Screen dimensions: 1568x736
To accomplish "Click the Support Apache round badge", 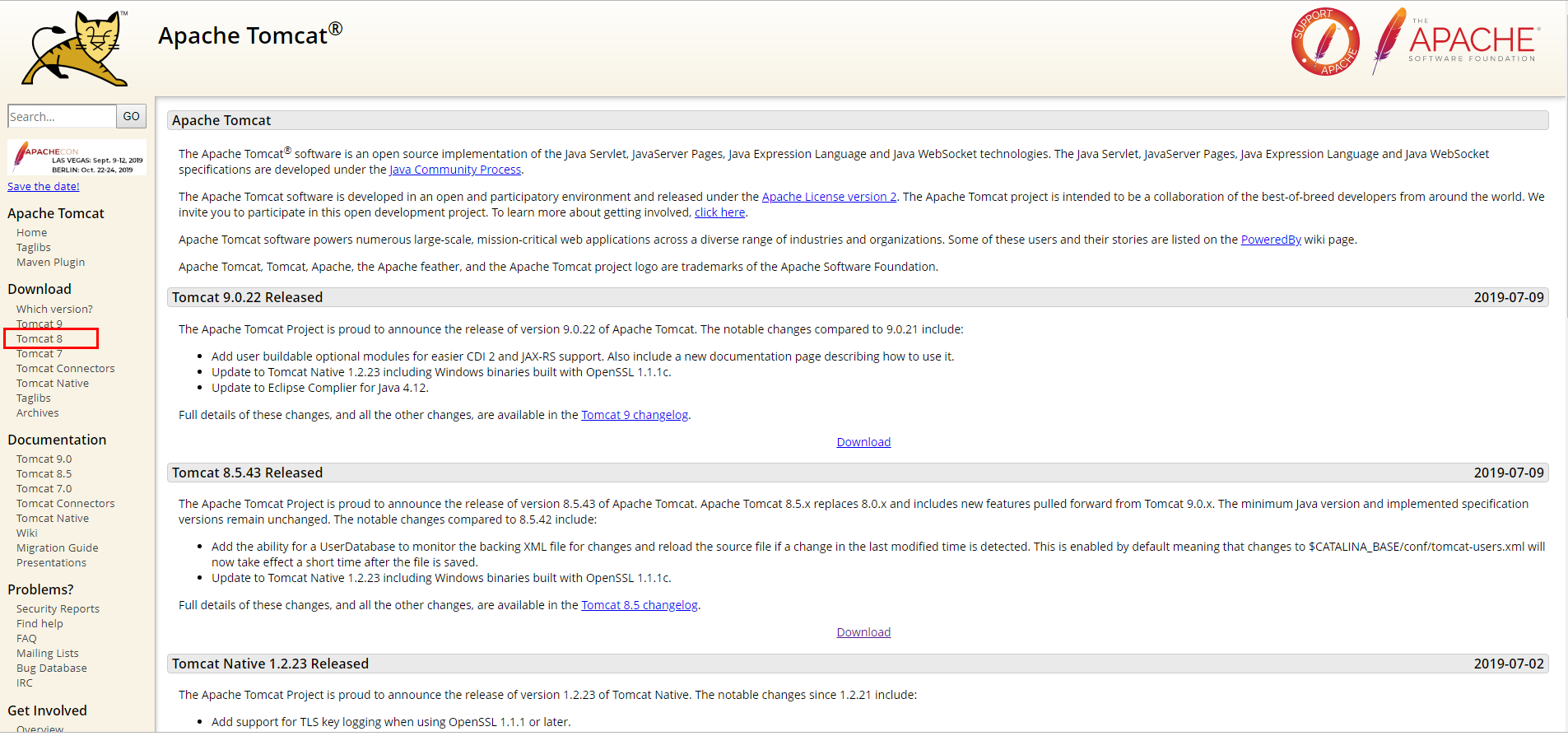I will pos(1325,42).
